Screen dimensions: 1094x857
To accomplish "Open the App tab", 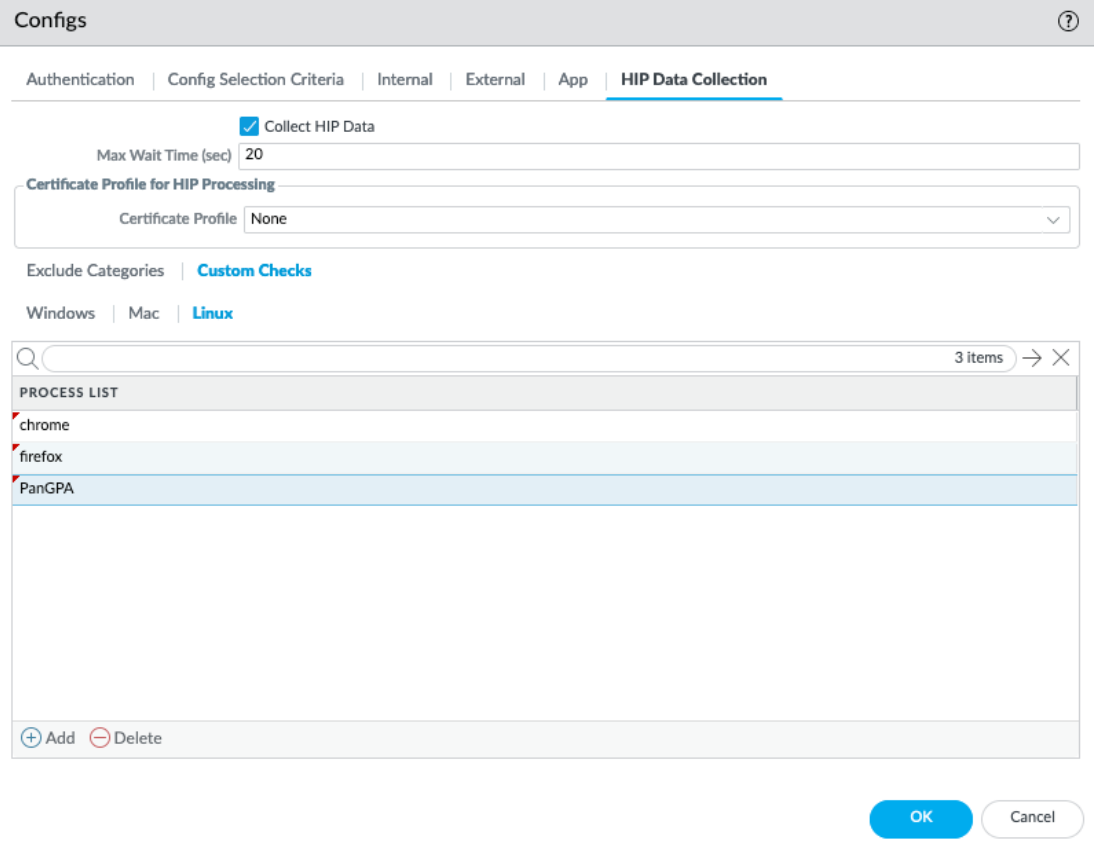I will click(x=572, y=80).
